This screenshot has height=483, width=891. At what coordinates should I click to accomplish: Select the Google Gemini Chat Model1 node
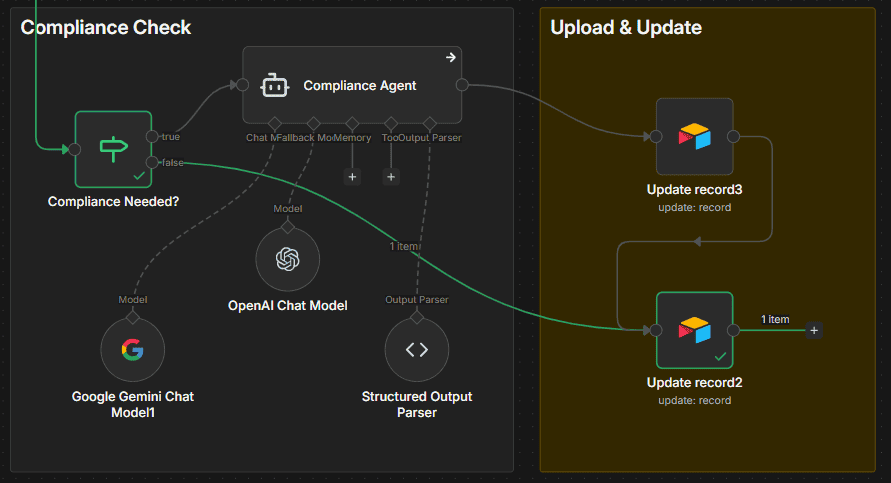(x=133, y=350)
